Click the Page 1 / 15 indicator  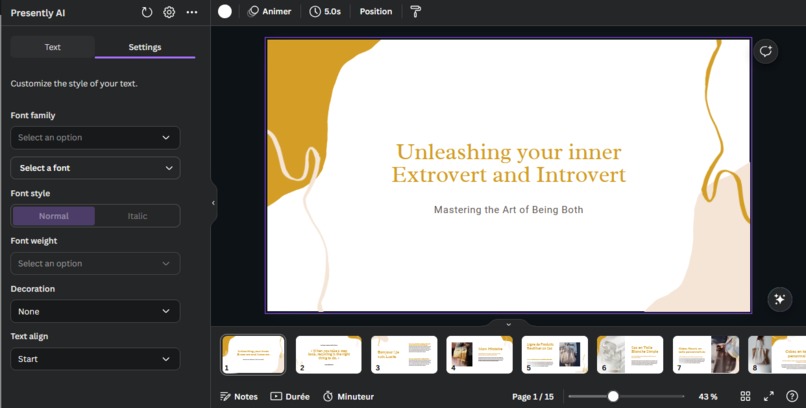(x=533, y=397)
